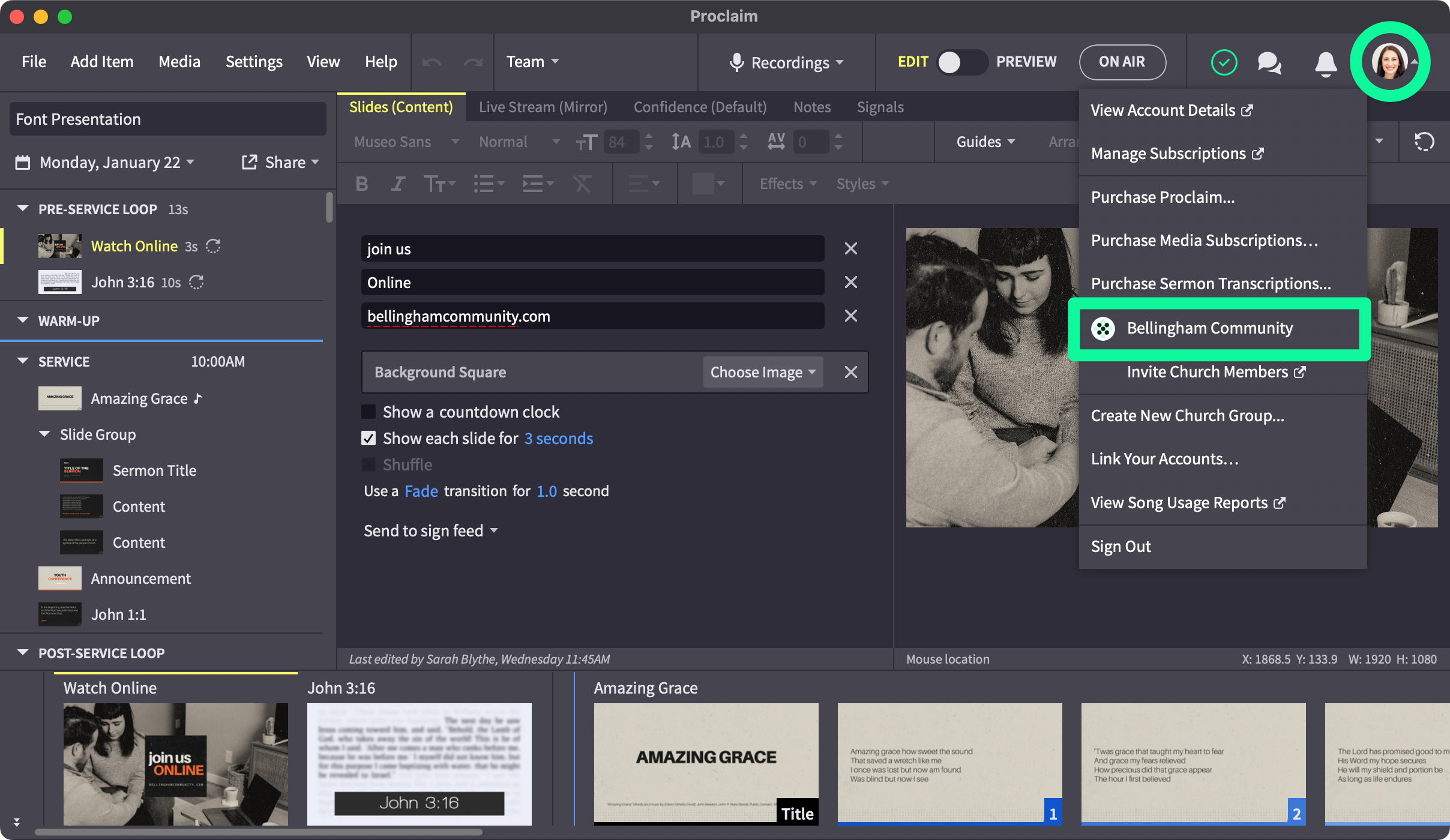Collapse the PRE-SERVICE LOOP section
This screenshot has width=1450, height=840.
[23, 209]
